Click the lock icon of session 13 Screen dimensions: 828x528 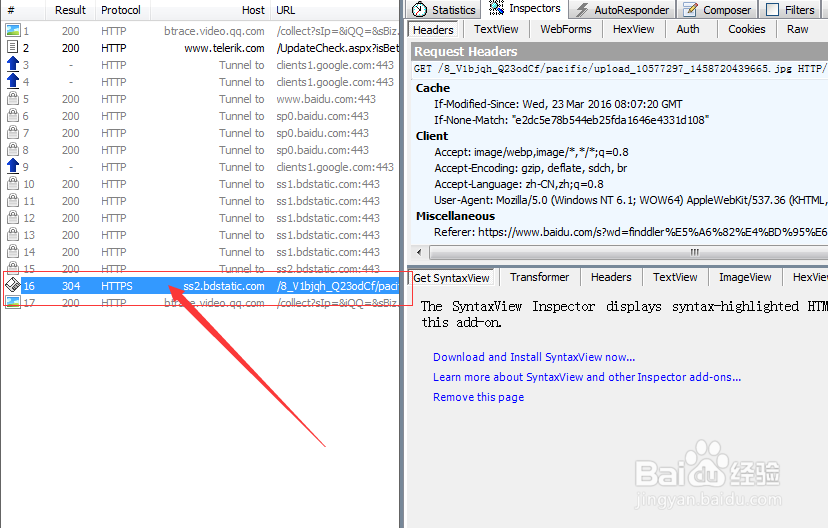(13, 234)
